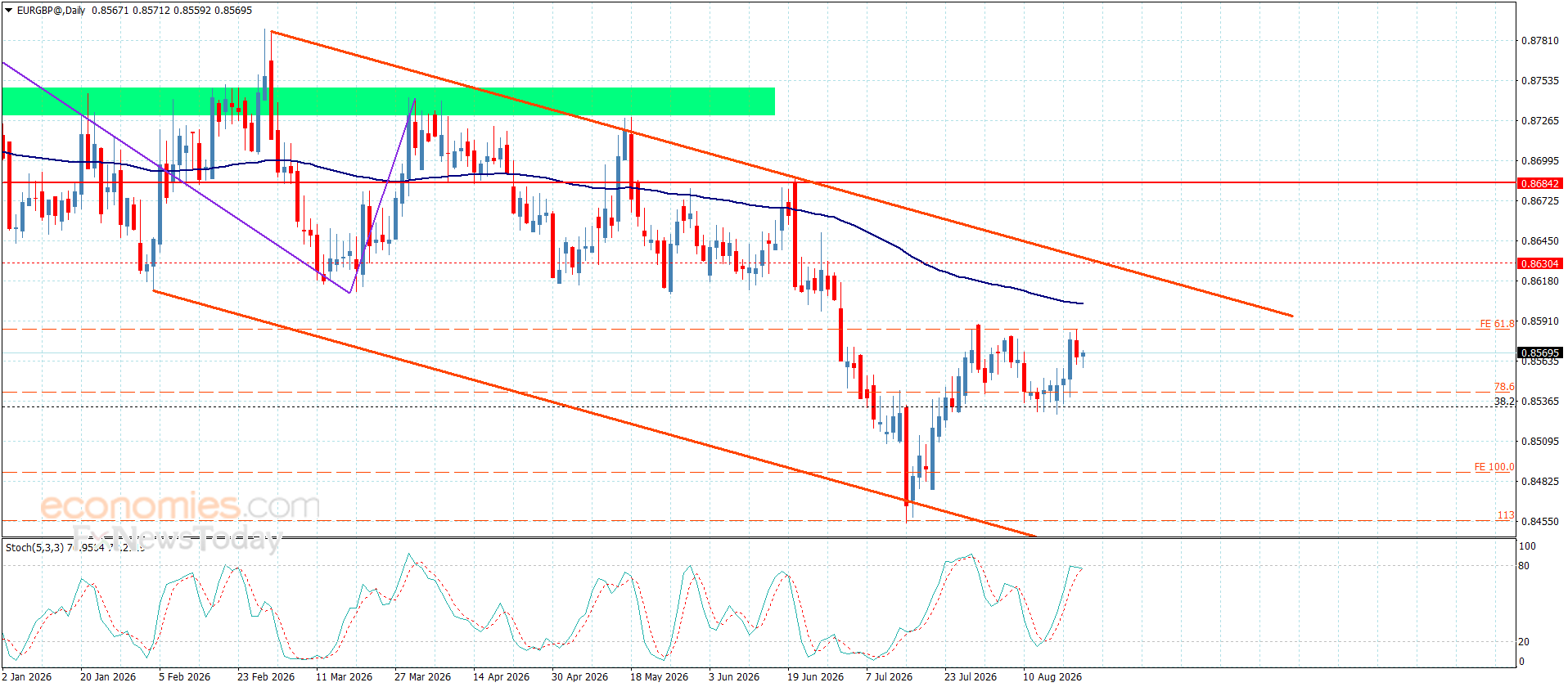Click the 0.87810 price axis label
Viewport: 1568px width, 687px height.
coord(1539,41)
